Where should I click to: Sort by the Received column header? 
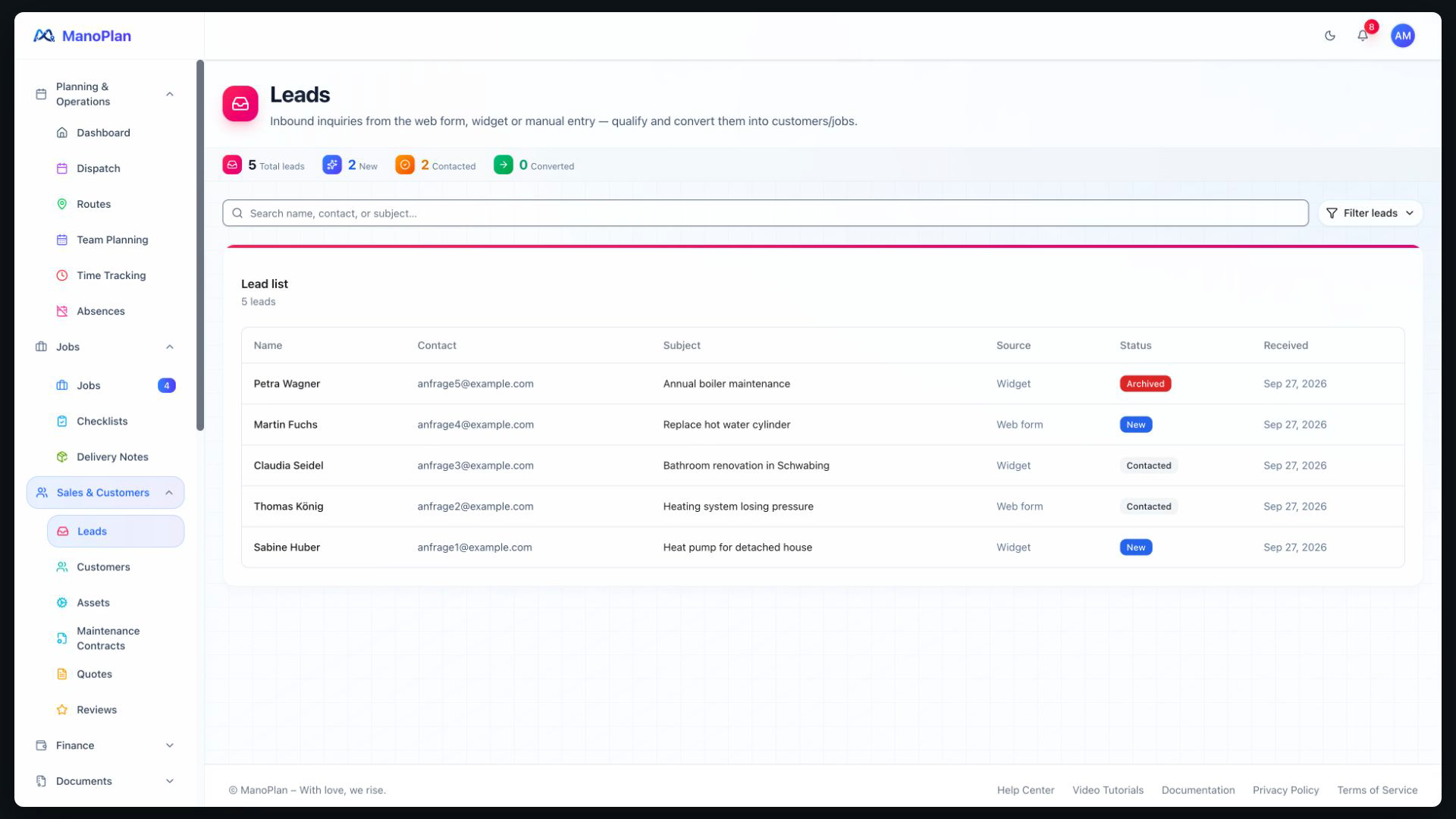point(1285,345)
